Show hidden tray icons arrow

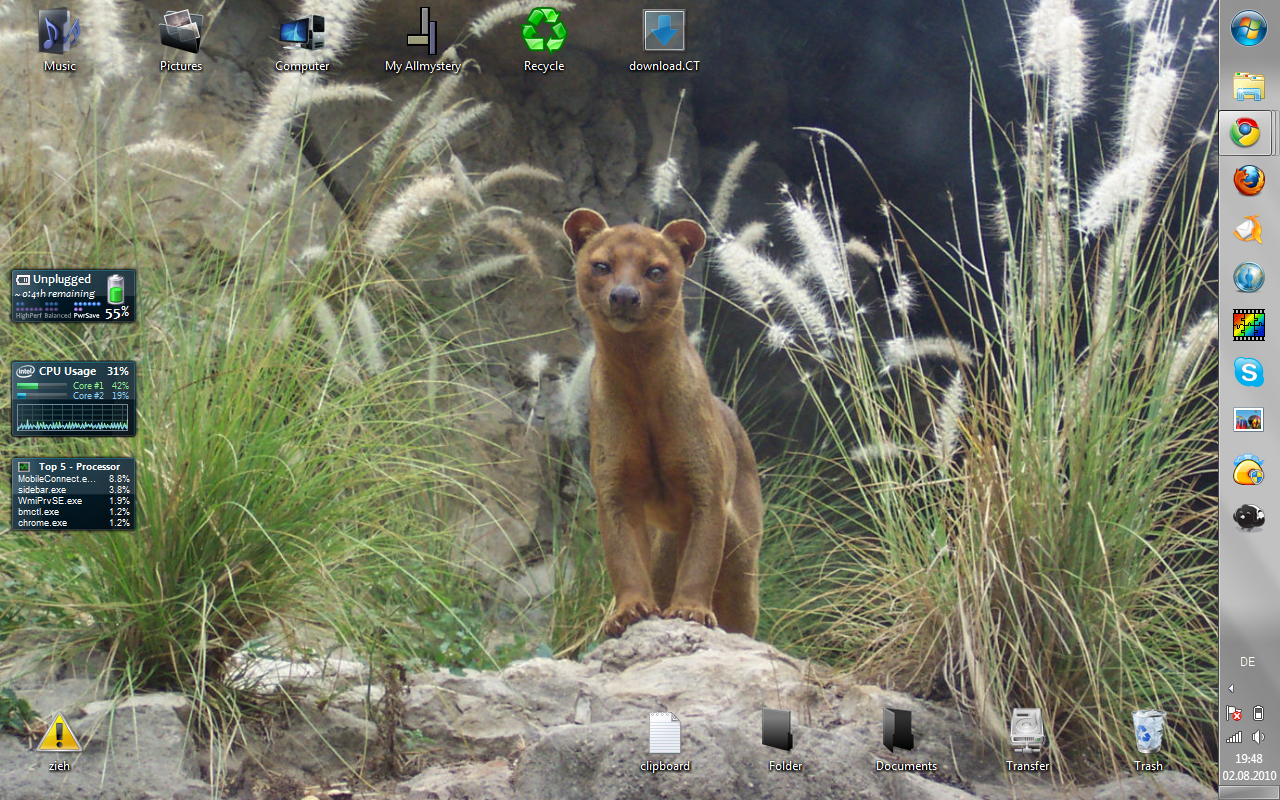tap(1231, 688)
